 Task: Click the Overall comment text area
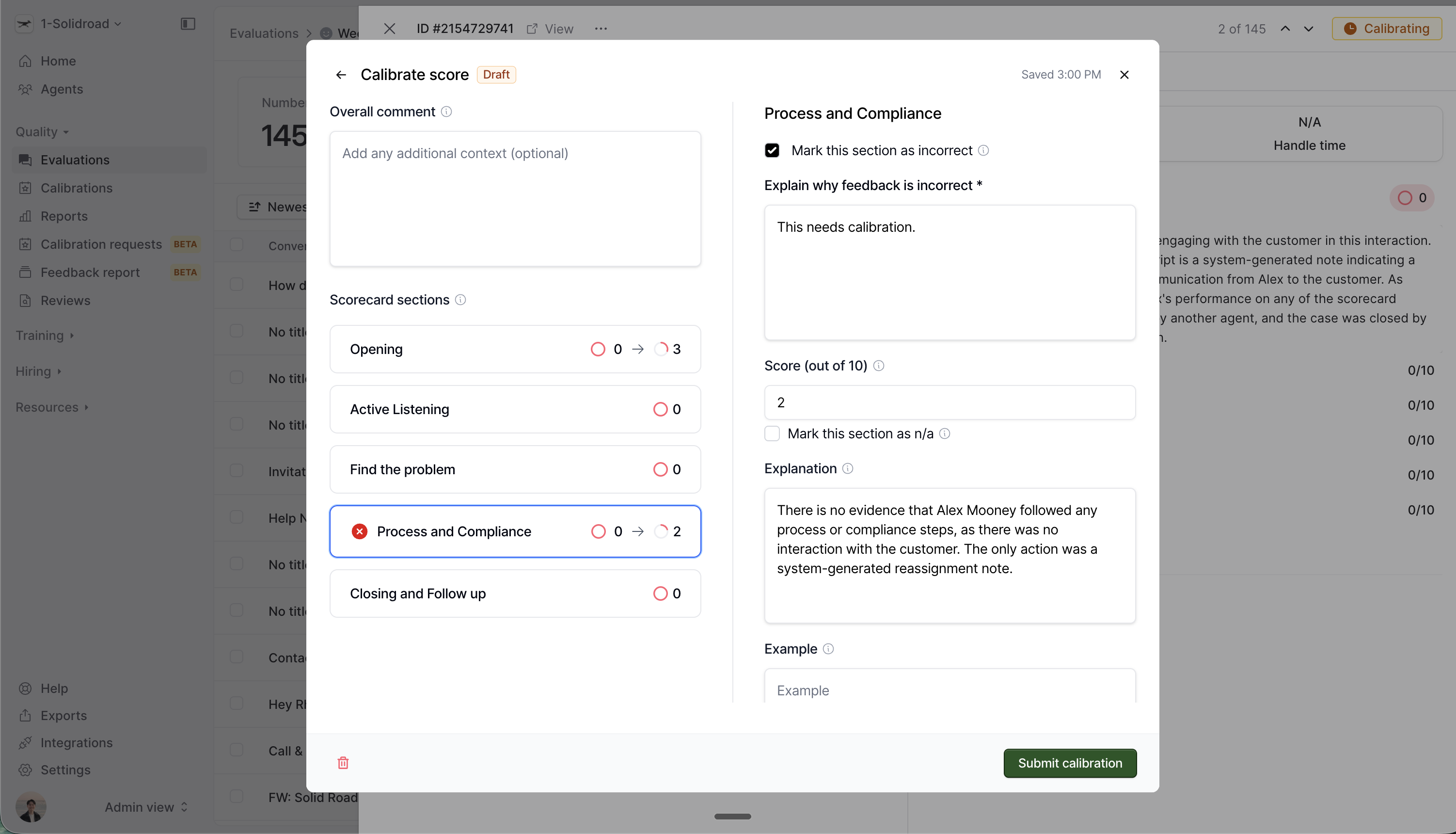515,198
